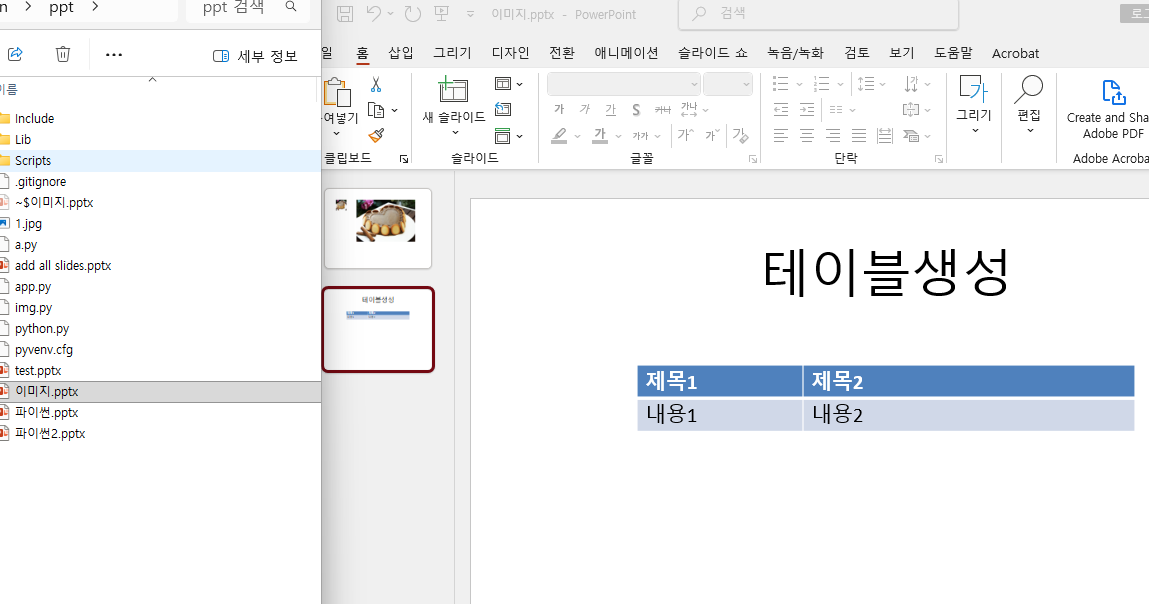The image size is (1149, 604).
Task: Expand the font name combo box
Action: [694, 85]
